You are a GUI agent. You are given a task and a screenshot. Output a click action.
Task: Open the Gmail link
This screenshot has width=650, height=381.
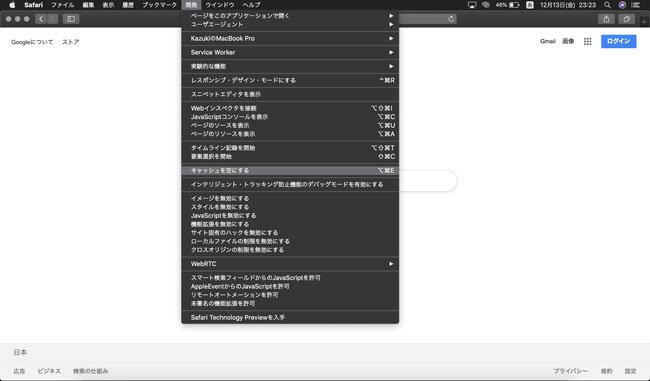tap(548, 41)
